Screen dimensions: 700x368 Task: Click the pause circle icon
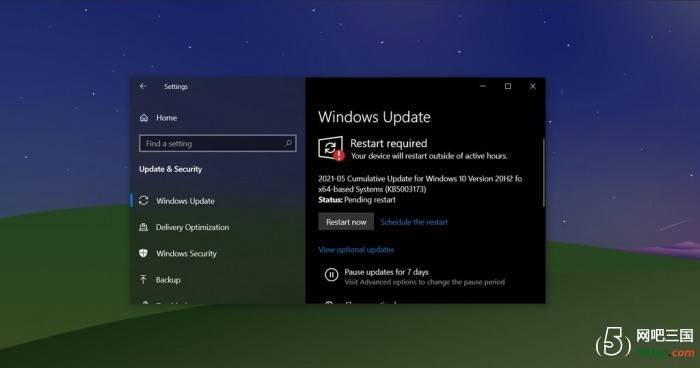coord(331,275)
